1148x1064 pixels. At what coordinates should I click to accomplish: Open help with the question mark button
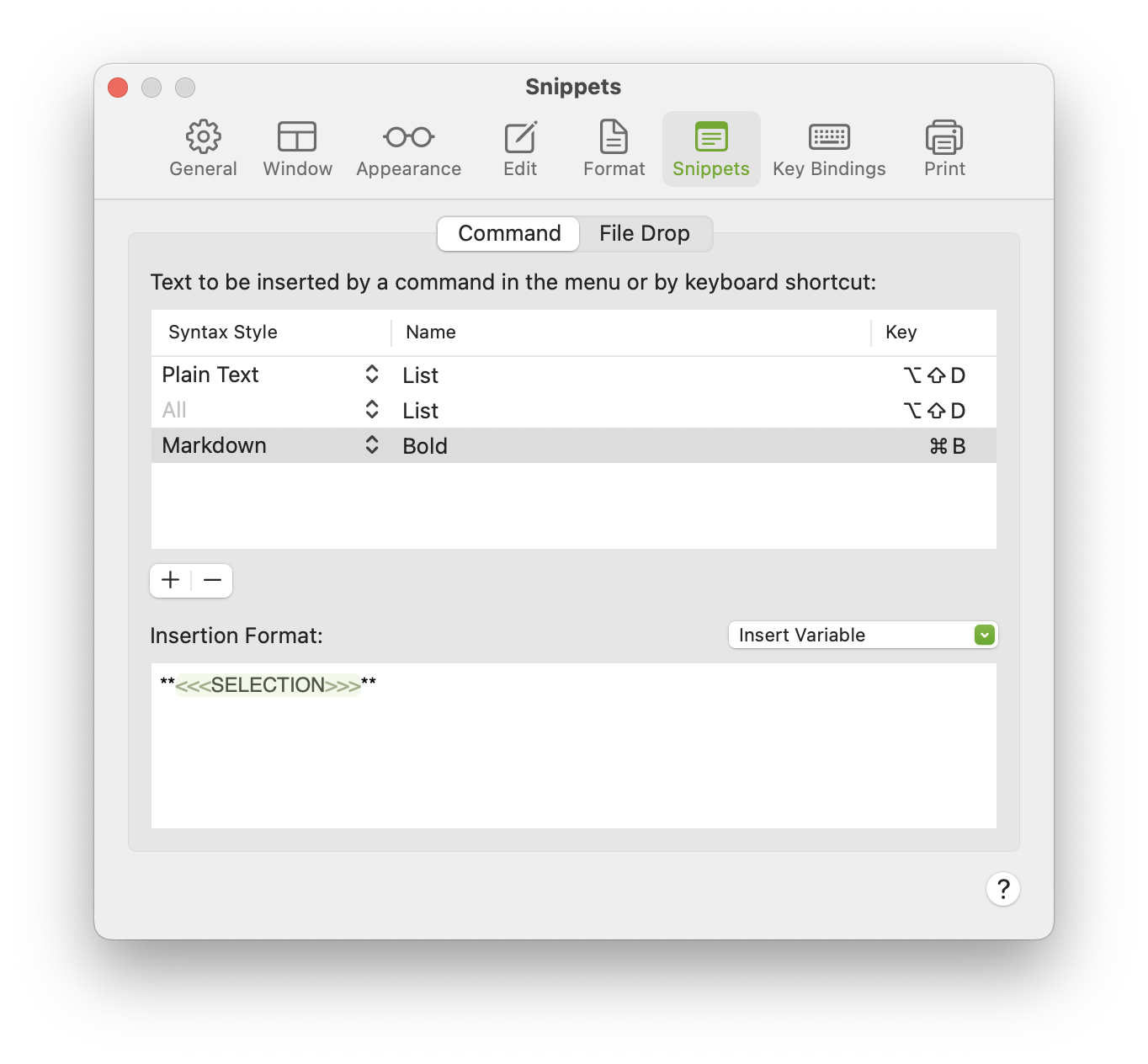[x=1002, y=888]
